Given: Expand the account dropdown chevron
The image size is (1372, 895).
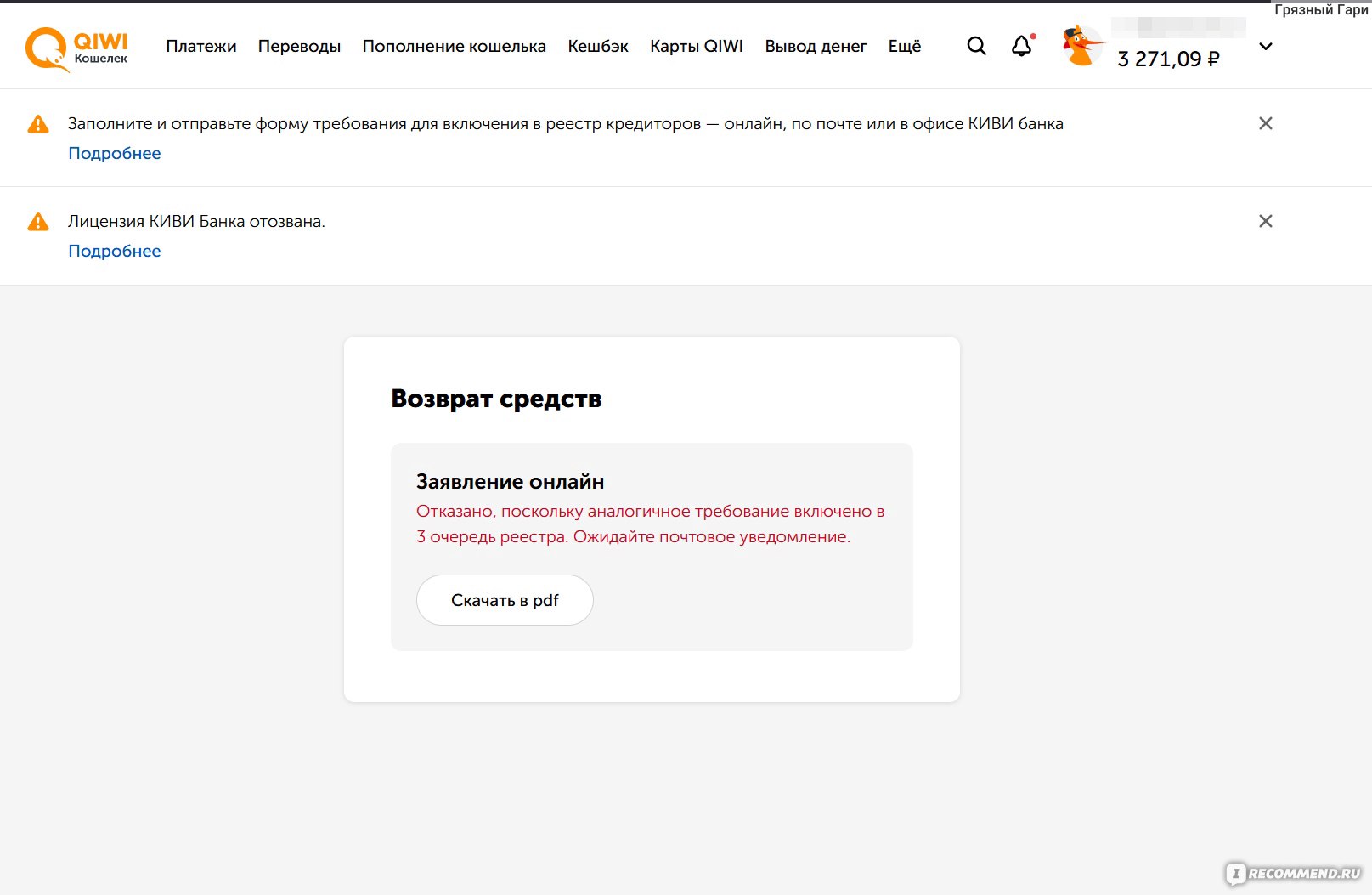Looking at the screenshot, I should pyautogui.click(x=1266, y=47).
